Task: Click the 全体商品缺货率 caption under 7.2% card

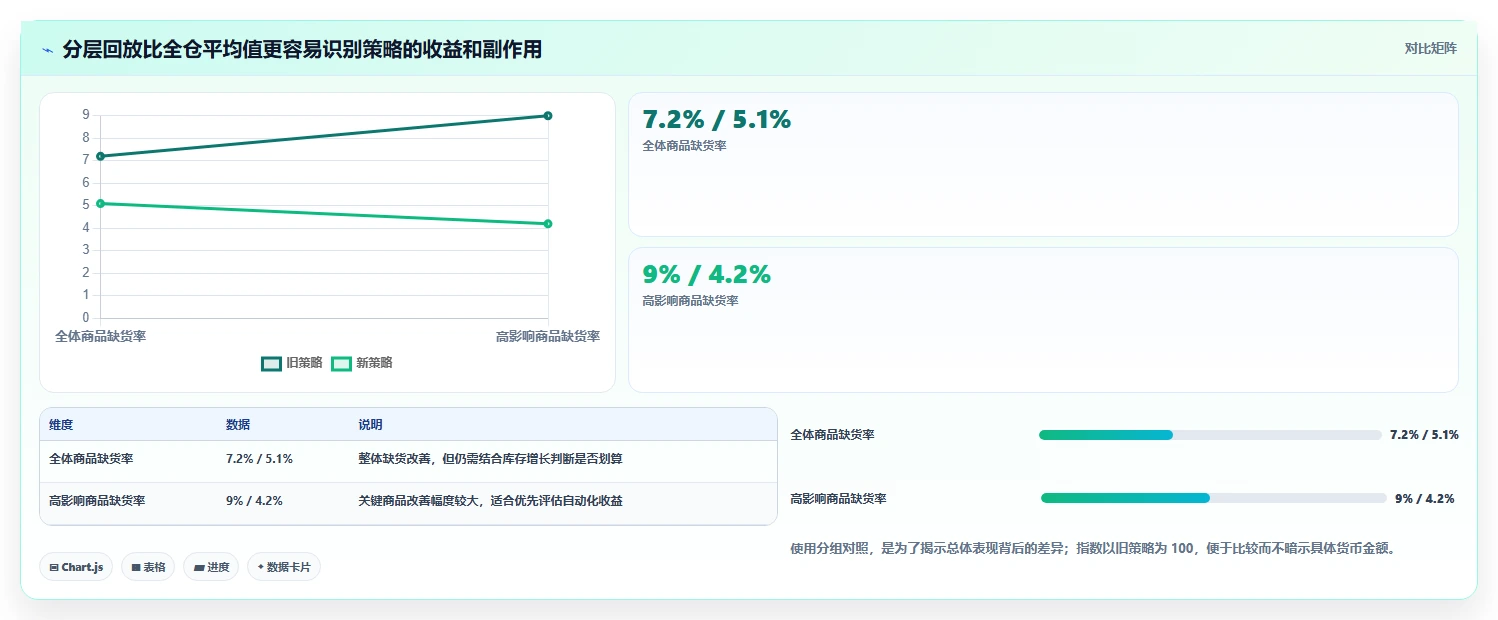Action: [x=684, y=146]
